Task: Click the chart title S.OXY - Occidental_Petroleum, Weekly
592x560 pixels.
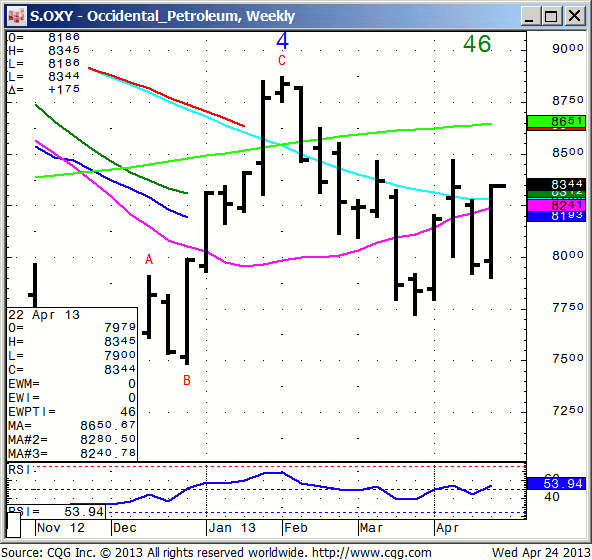Action: point(162,16)
